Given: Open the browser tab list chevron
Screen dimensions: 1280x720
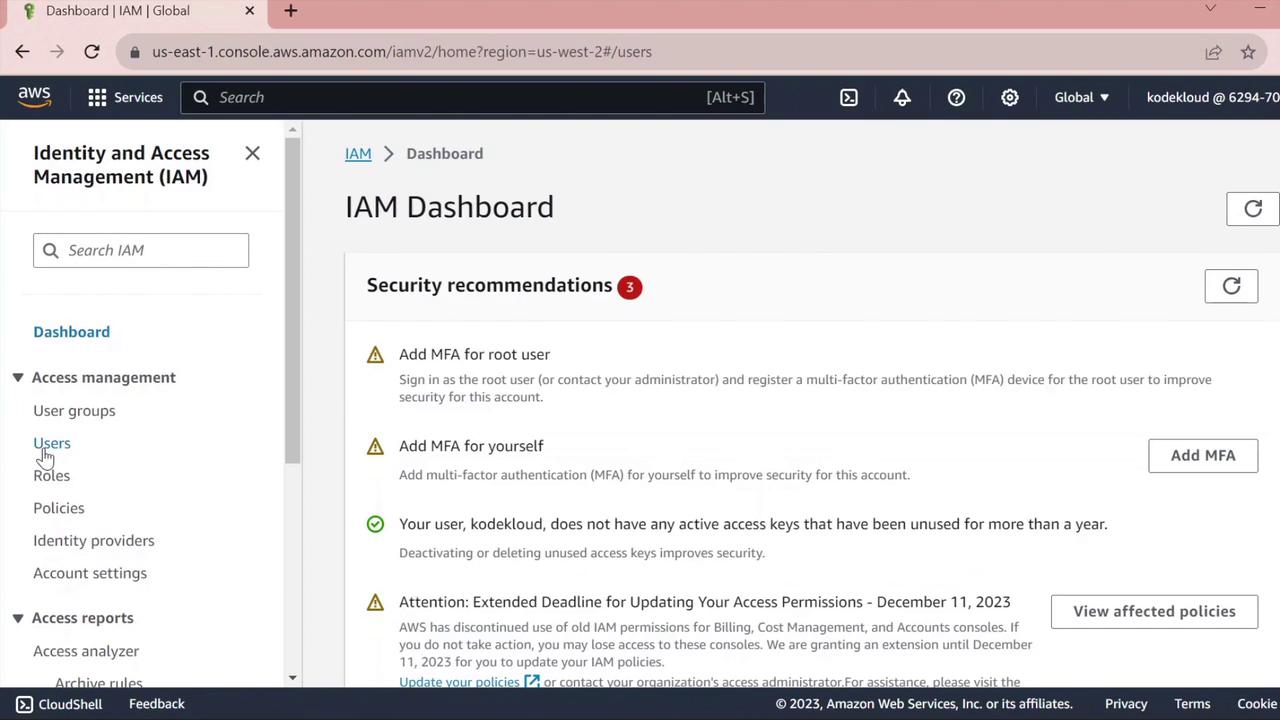Looking at the screenshot, I should click(x=1210, y=9).
